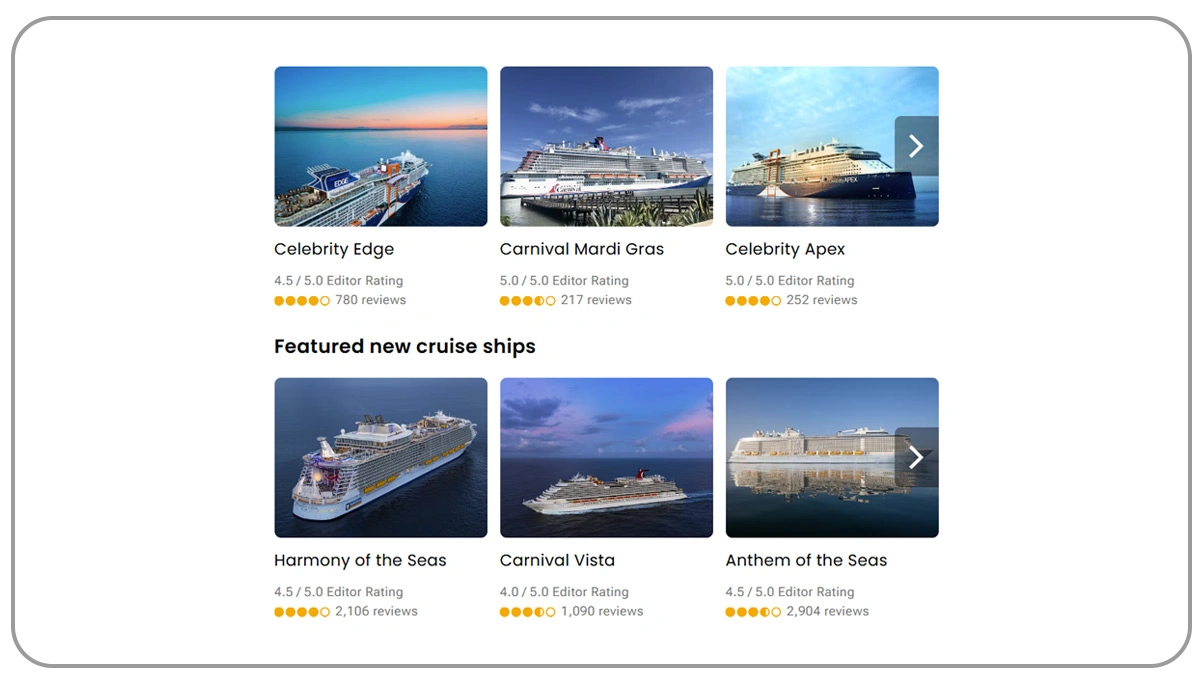Viewport: 1202px width, 684px height.
Task: Click the next arrow beside Anthem of the Seas
Action: click(916, 457)
